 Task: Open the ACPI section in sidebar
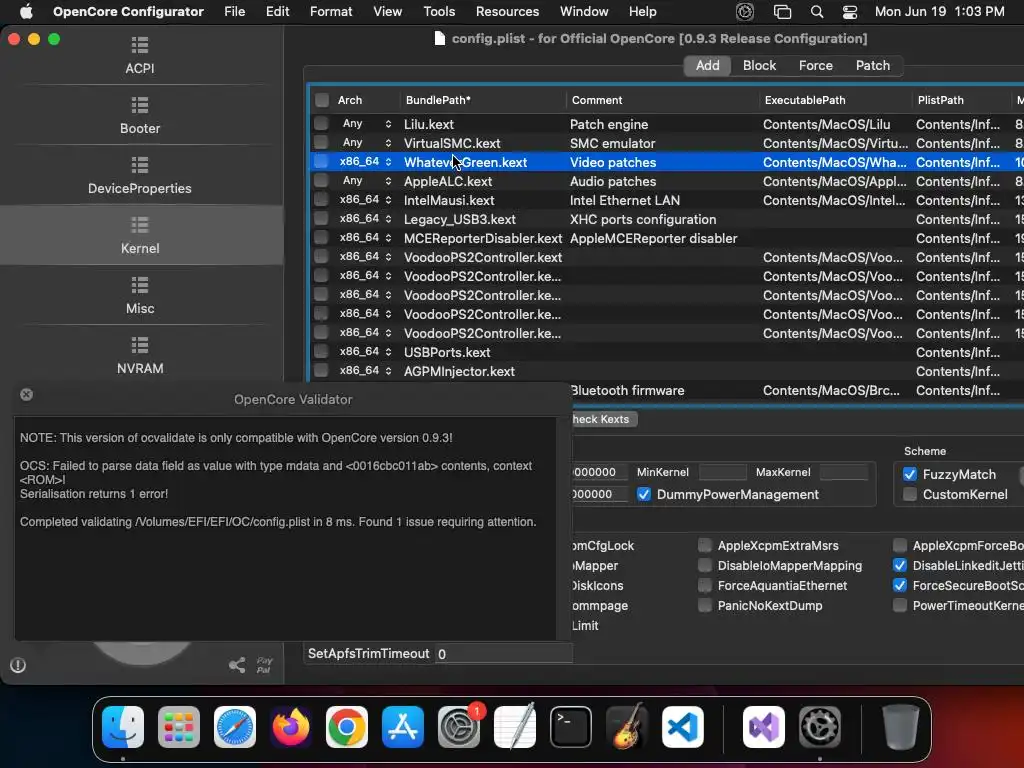[x=140, y=55]
